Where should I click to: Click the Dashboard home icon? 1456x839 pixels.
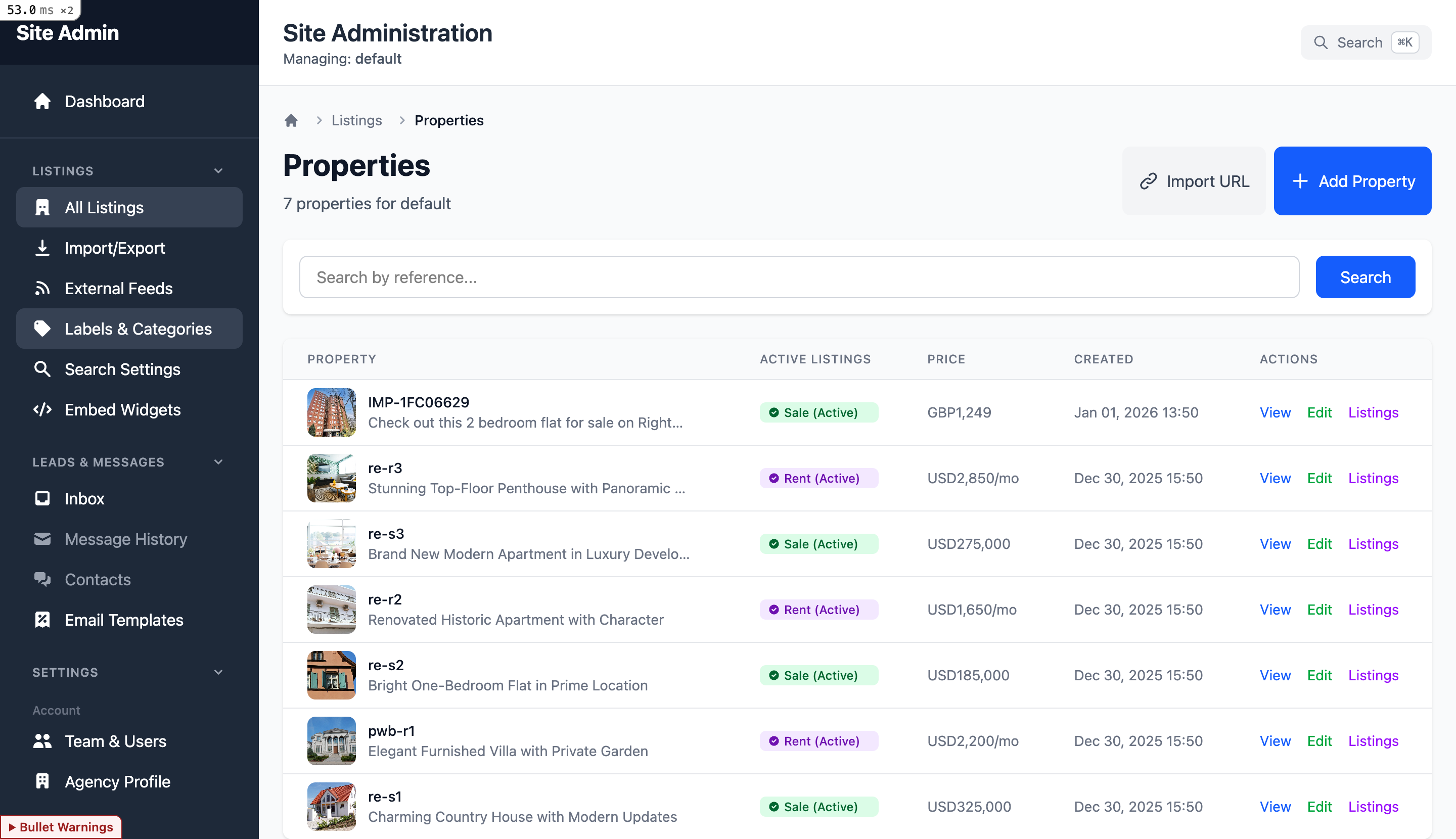[42, 101]
